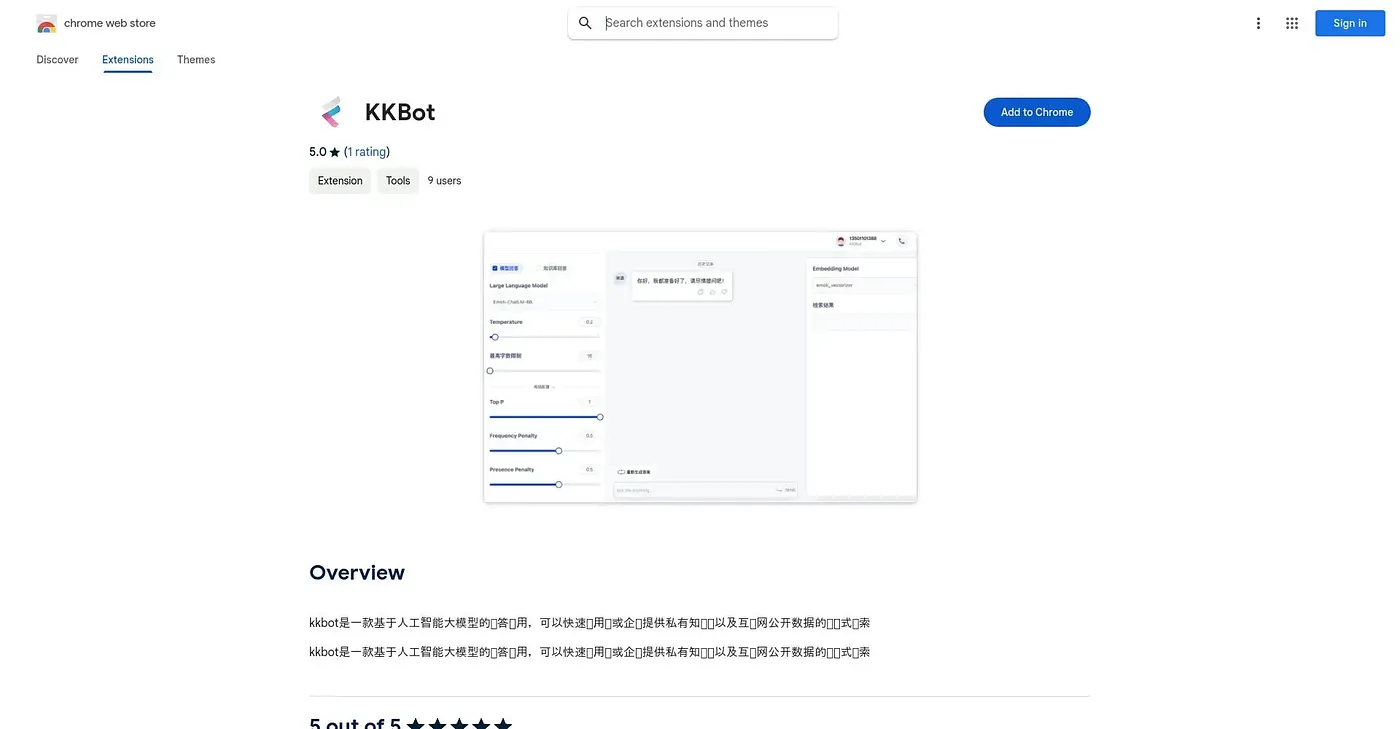Click the Chrome Web Store rainbow logo
This screenshot has height=729, width=1400.
point(46,23)
